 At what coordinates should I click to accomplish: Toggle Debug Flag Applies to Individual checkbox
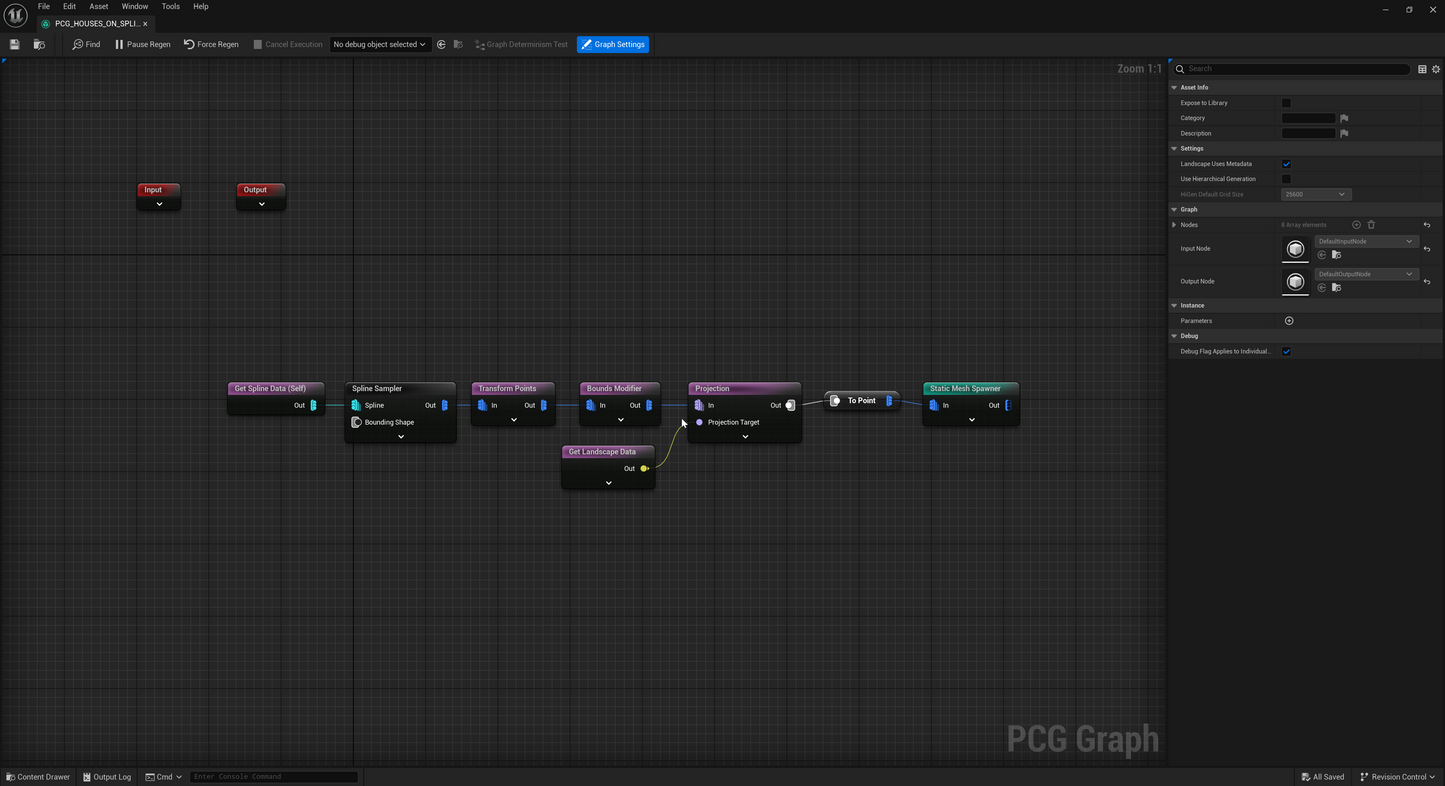[1286, 351]
